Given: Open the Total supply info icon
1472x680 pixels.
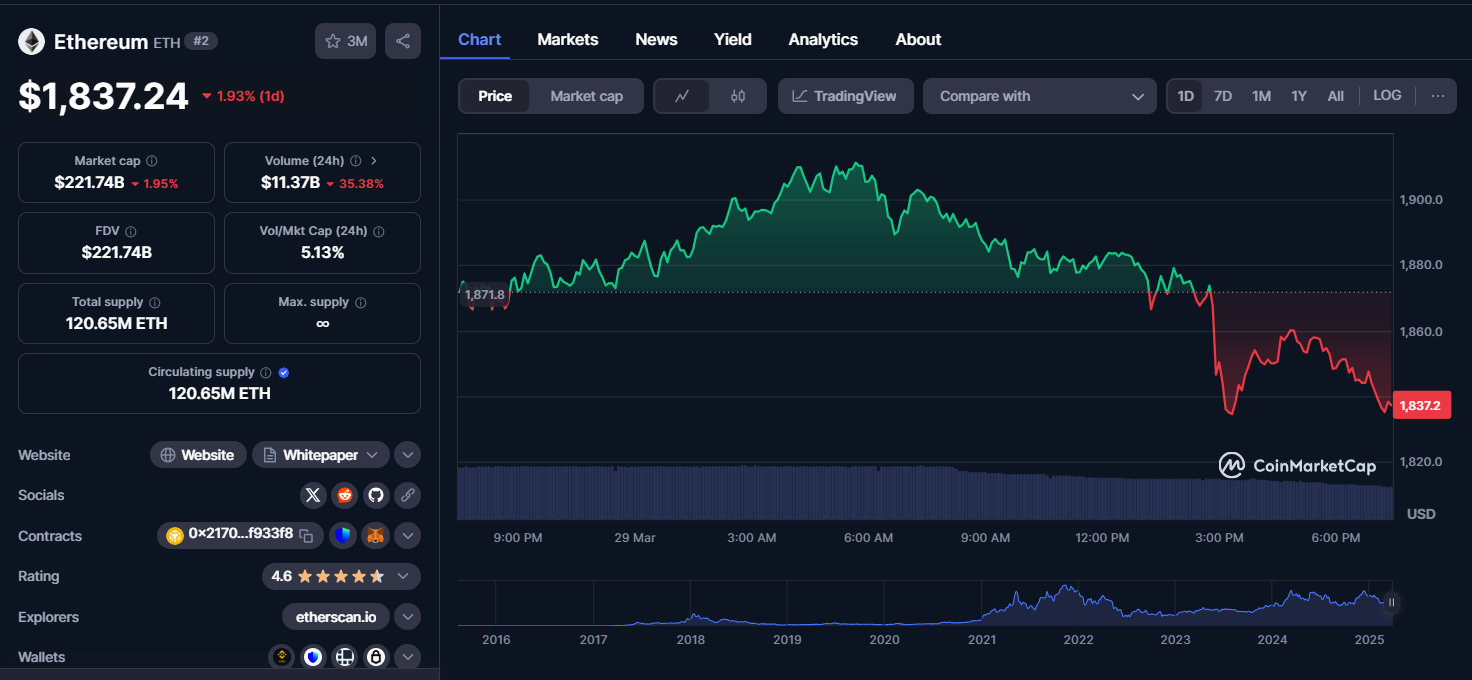Looking at the screenshot, I should (155, 302).
